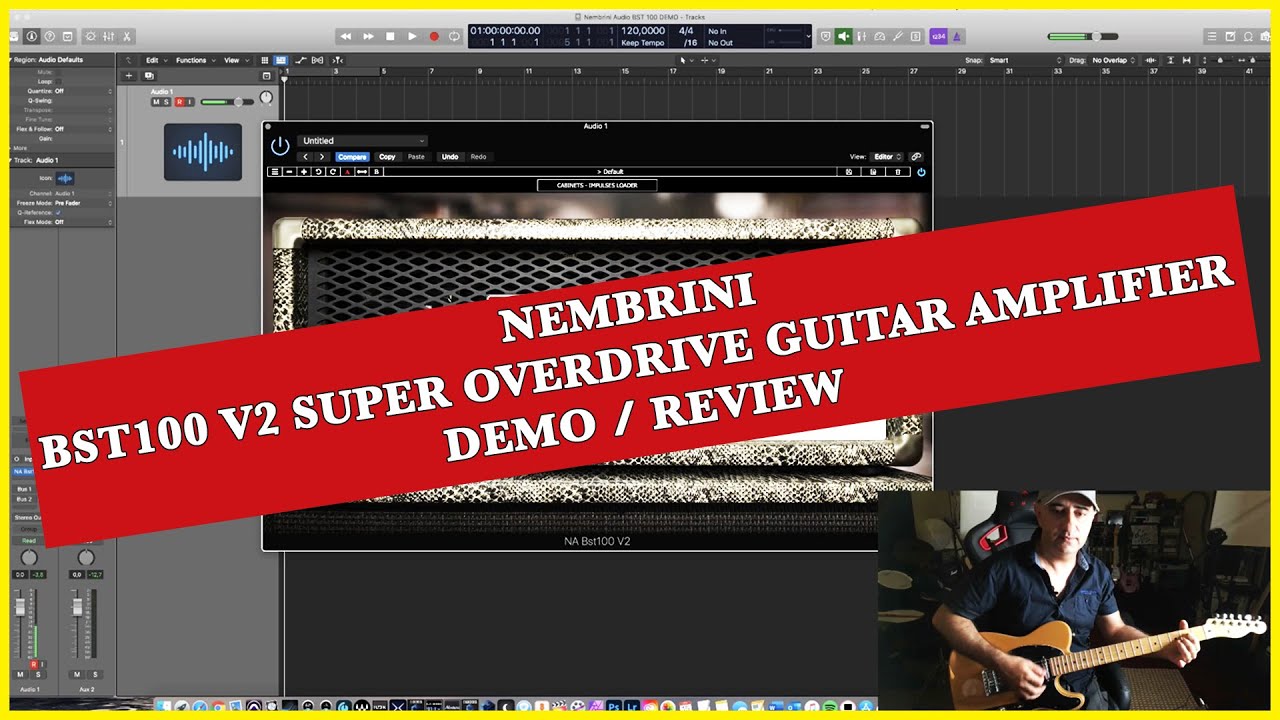This screenshot has height=720, width=1280.
Task: Toggle Show Automation button
Action: click(x=300, y=60)
